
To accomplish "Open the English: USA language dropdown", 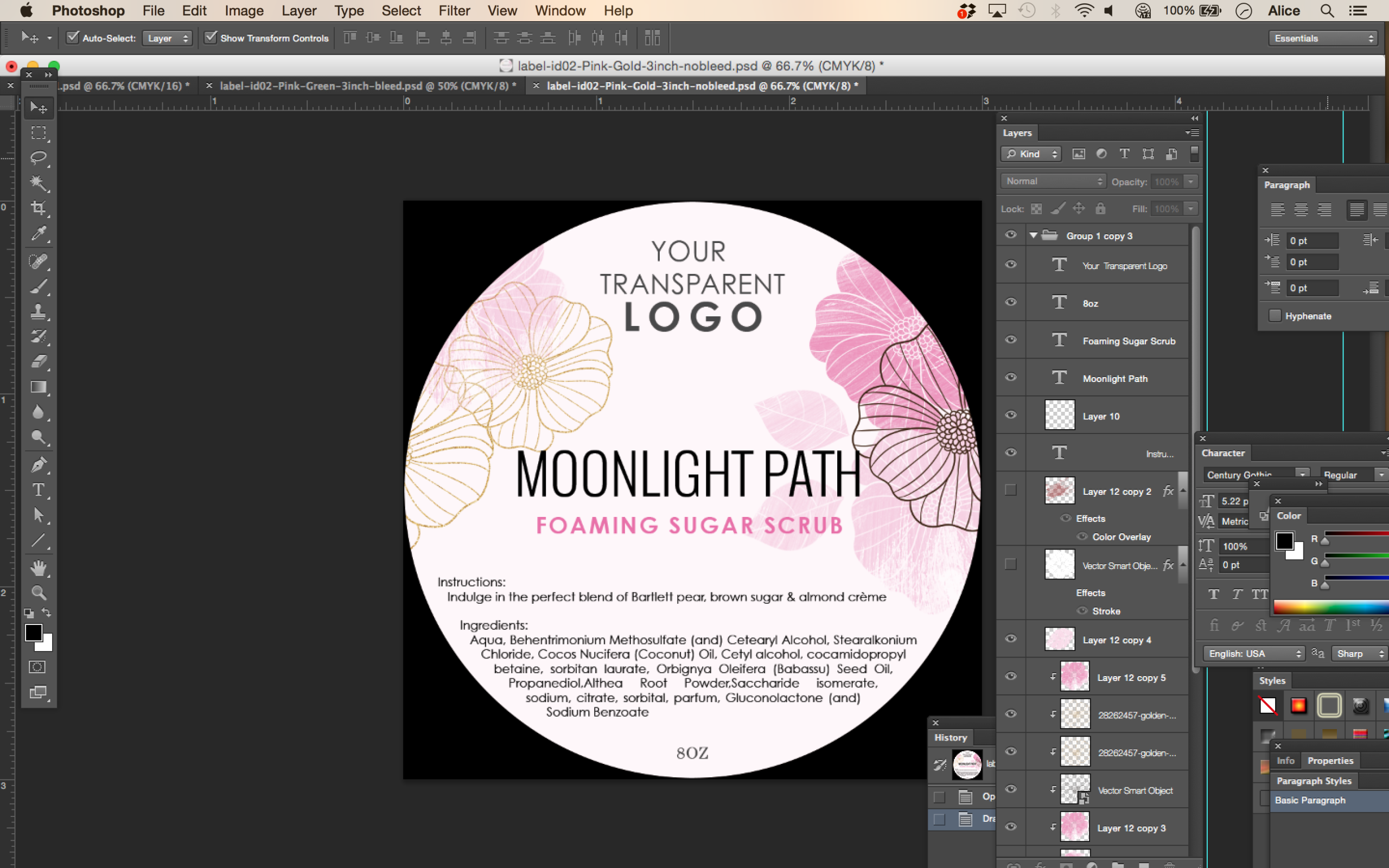I will (x=1253, y=654).
